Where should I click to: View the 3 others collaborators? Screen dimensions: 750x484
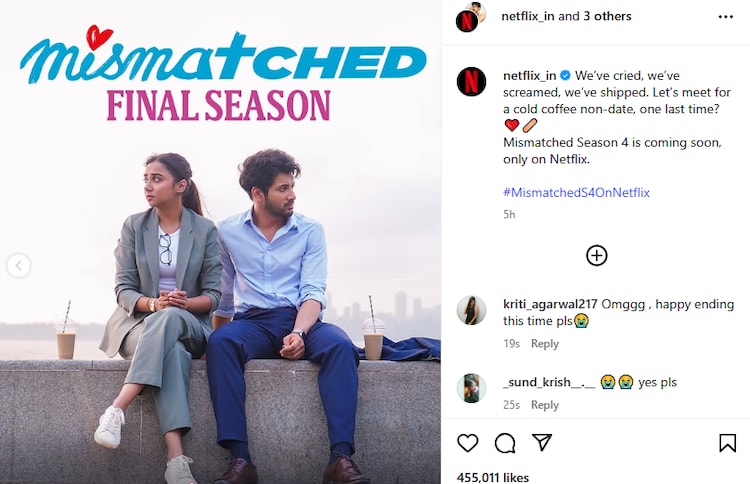click(x=607, y=16)
